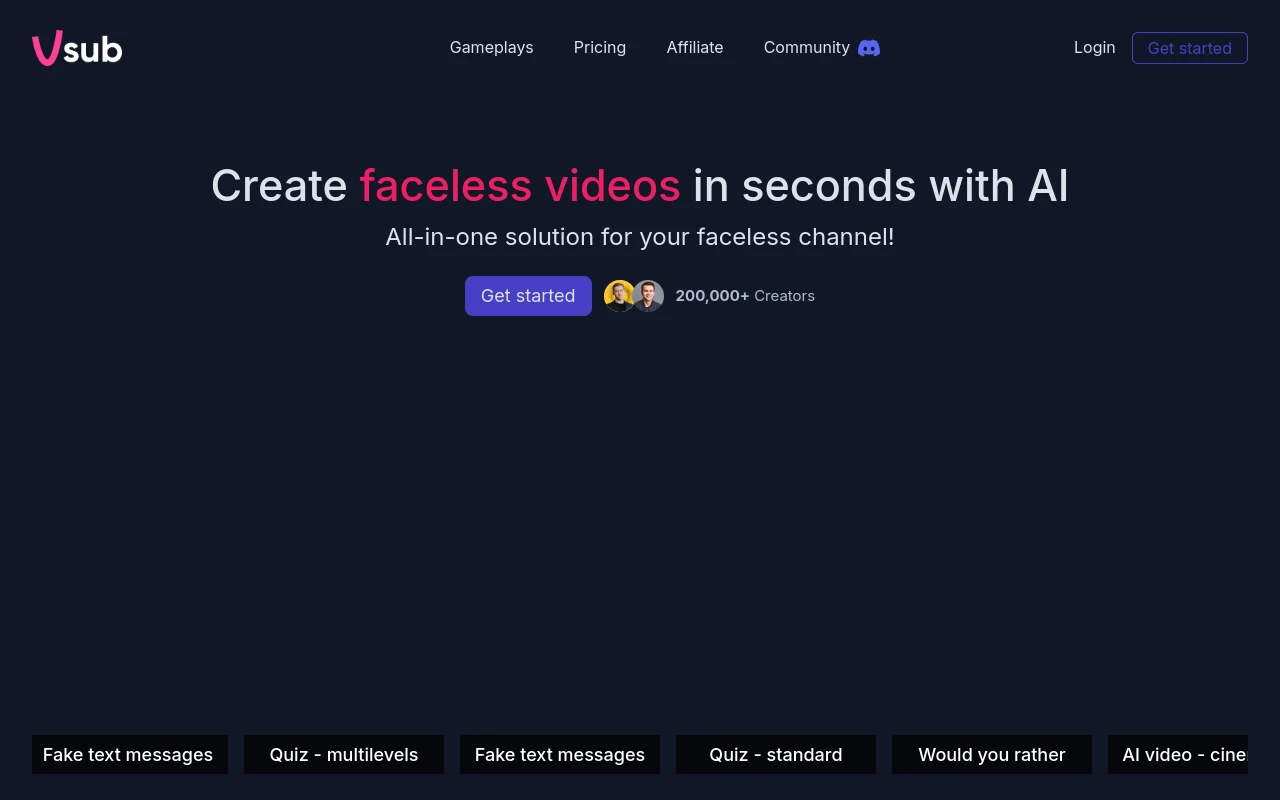This screenshot has height=800, width=1280.
Task: Click the Login link
Action: click(1094, 47)
